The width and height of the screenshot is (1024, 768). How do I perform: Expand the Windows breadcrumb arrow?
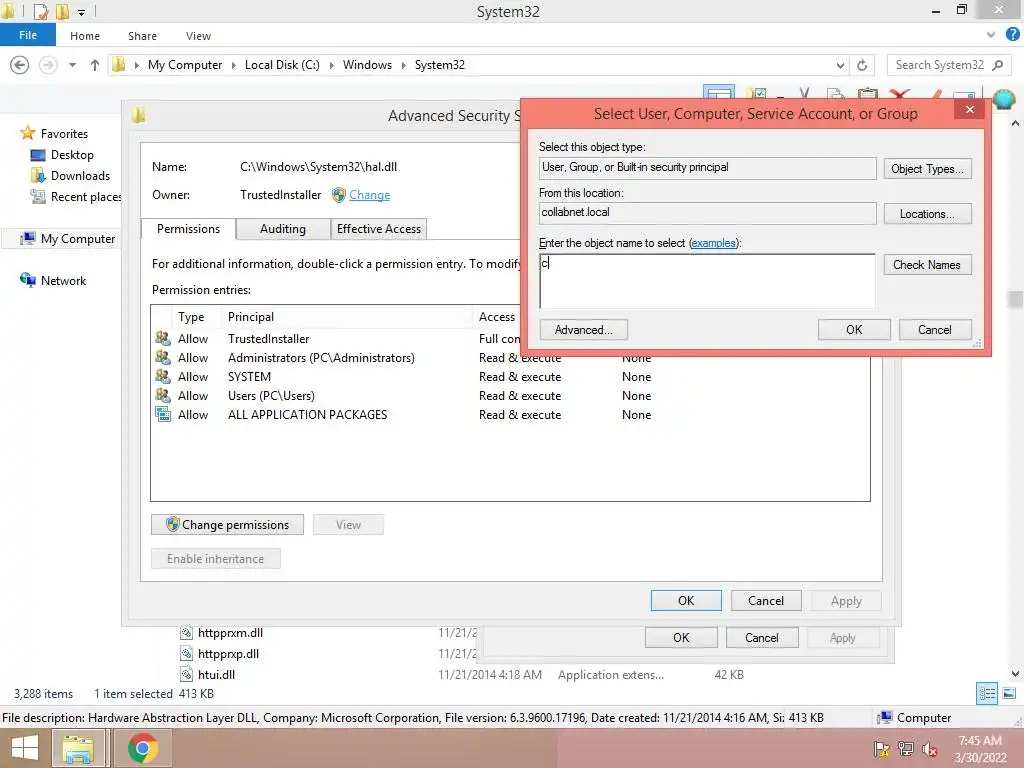(x=403, y=65)
